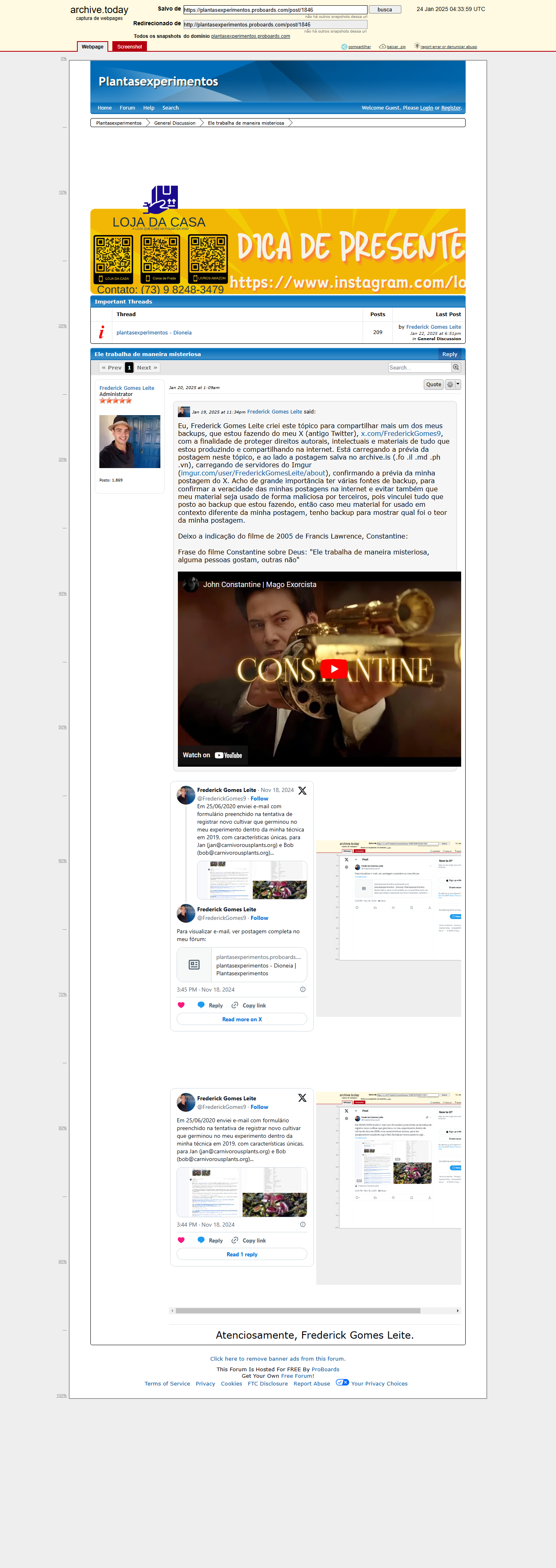The image size is (556, 1568).
Task: Open x.com/FrederickGomes9 link in post
Action: click(x=401, y=433)
